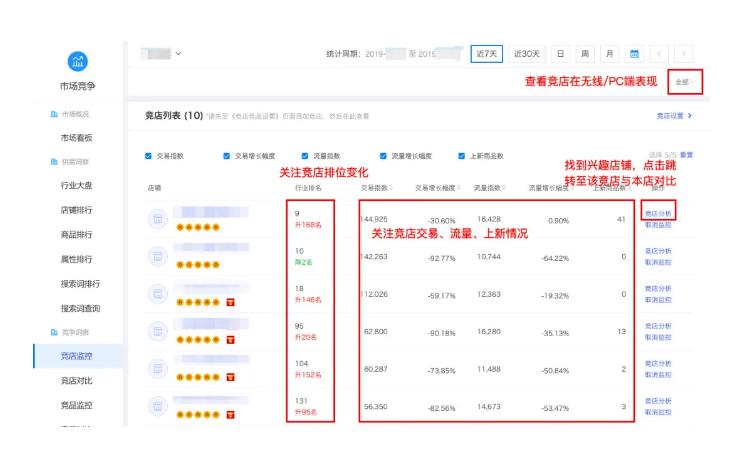Image resolution: width=731 pixels, height=461 pixels.
Task: Click 取消监控 for the rank 9 shop
Action: 658,225
